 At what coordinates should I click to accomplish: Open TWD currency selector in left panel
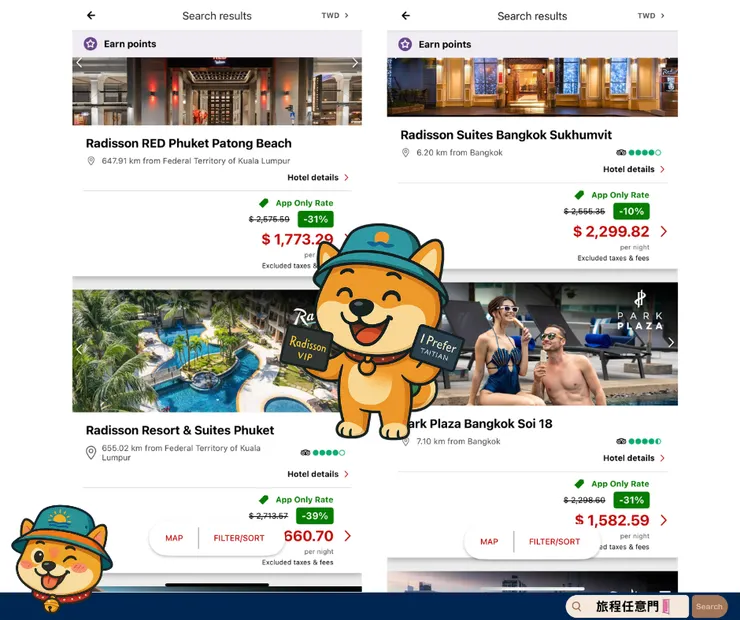pyautogui.click(x=335, y=16)
